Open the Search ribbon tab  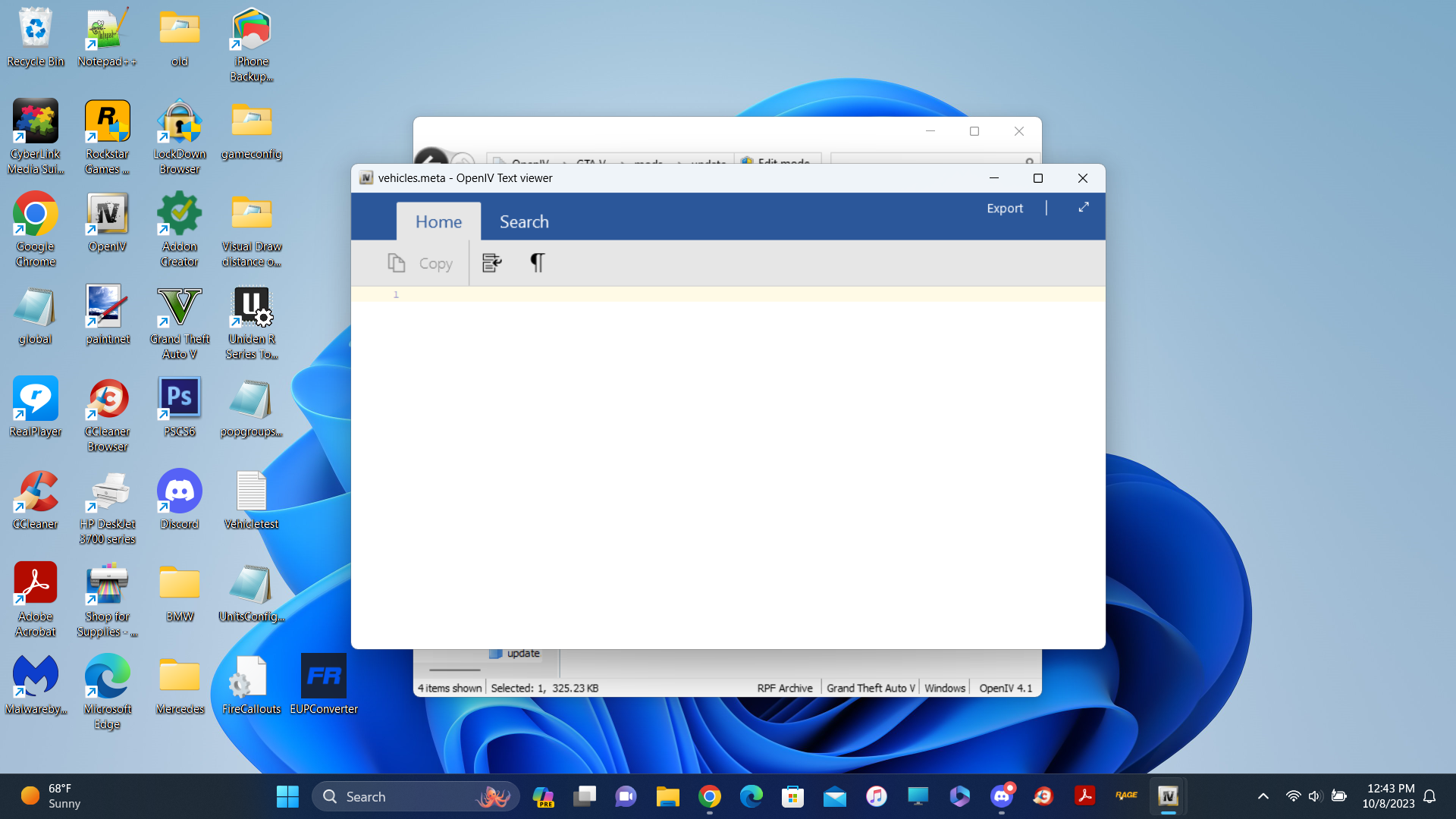[x=524, y=221]
